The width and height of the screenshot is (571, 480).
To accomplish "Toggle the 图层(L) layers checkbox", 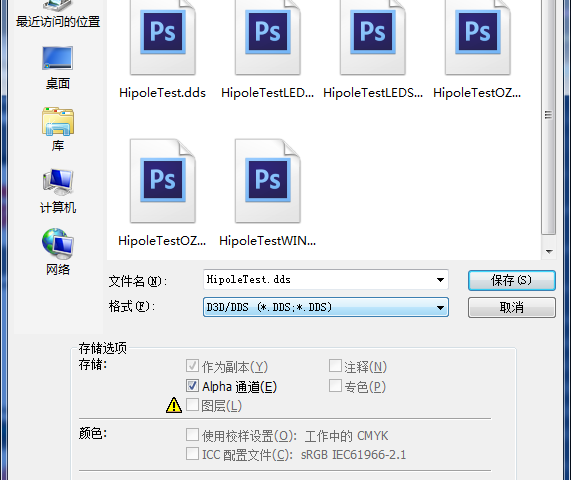I will tap(192, 405).
